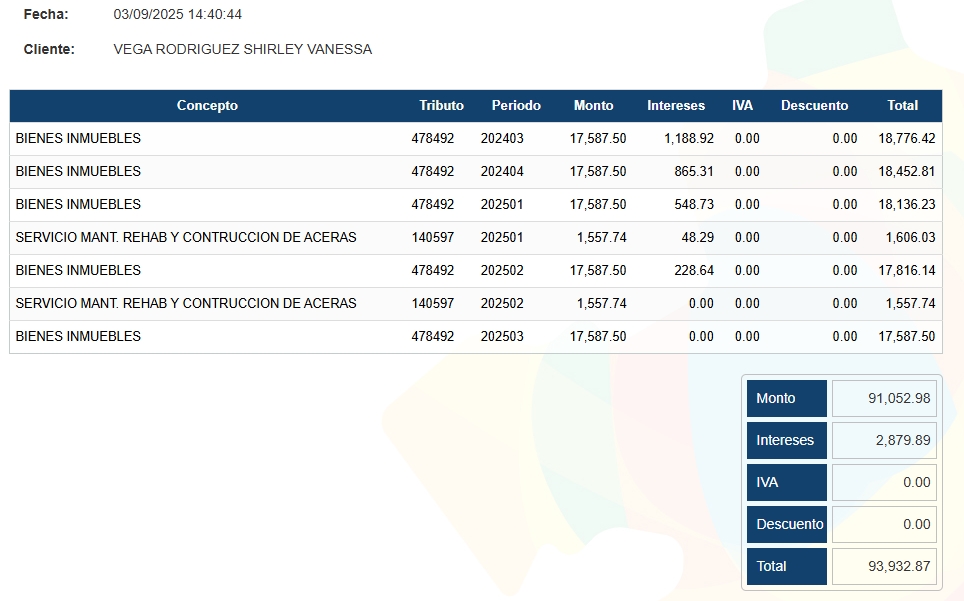Click the Tributo column header
This screenshot has height=601, width=964.
pos(441,105)
